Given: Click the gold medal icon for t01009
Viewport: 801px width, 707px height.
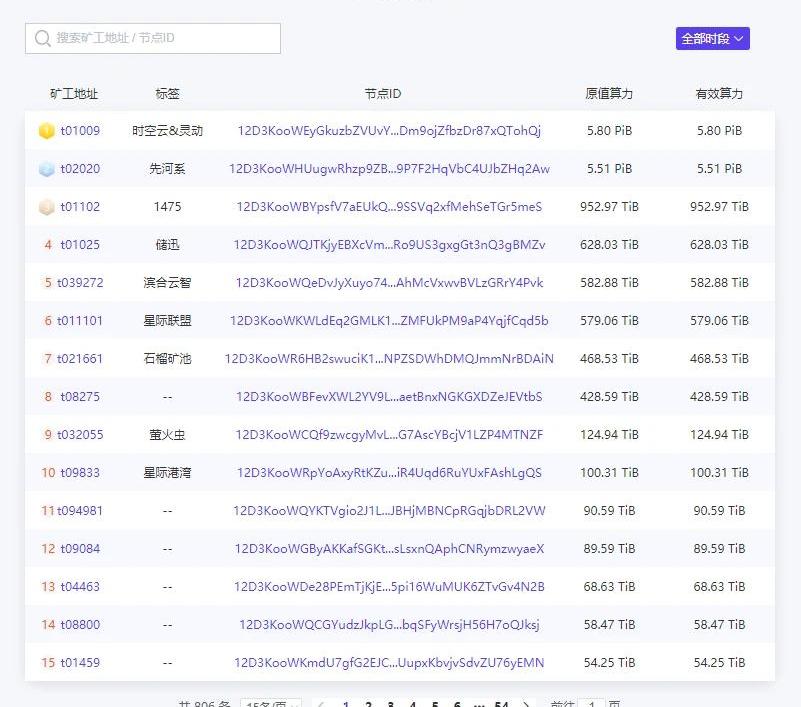Looking at the screenshot, I should click(46, 131).
